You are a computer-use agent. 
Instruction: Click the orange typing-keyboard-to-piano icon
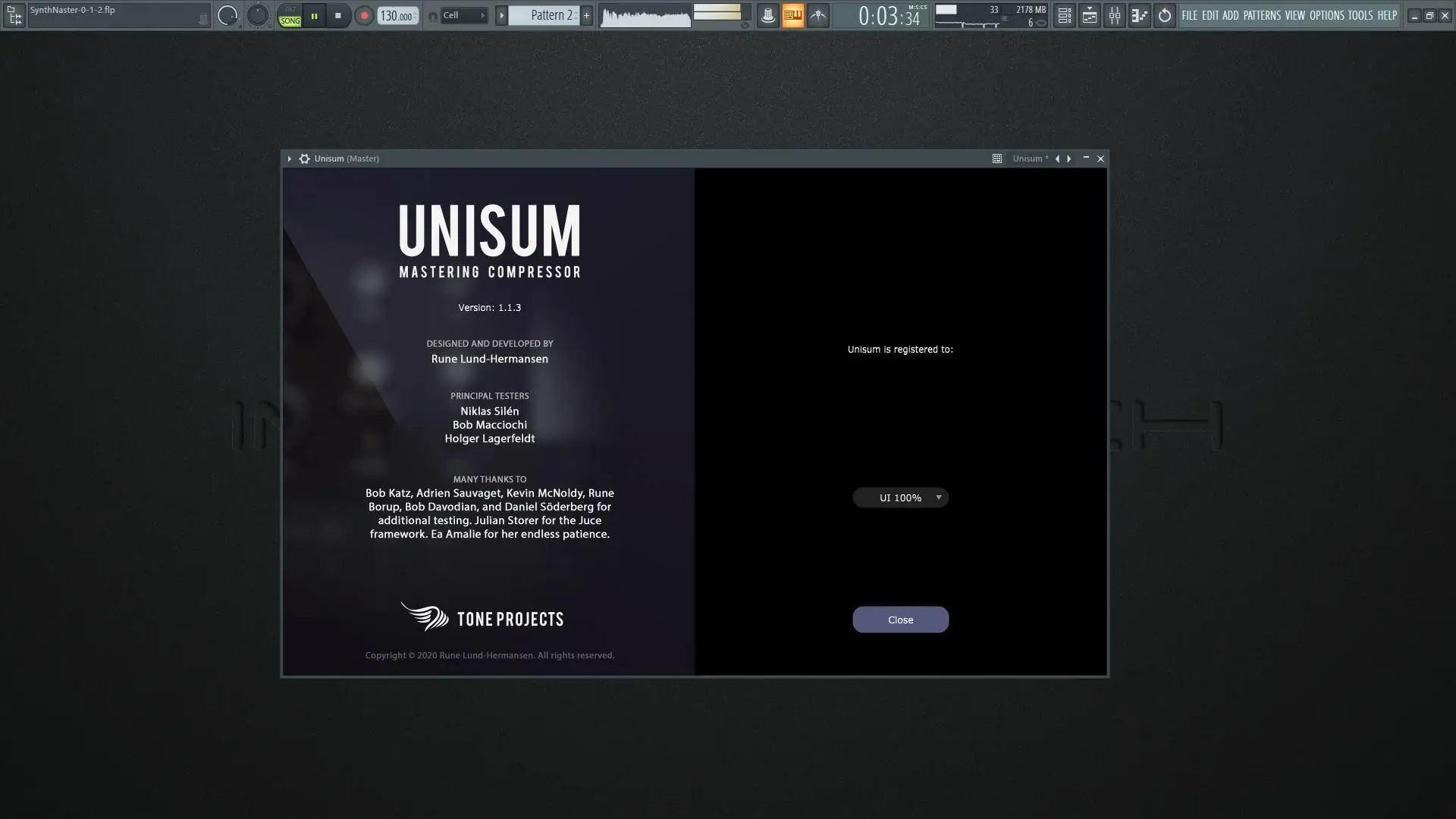point(793,15)
